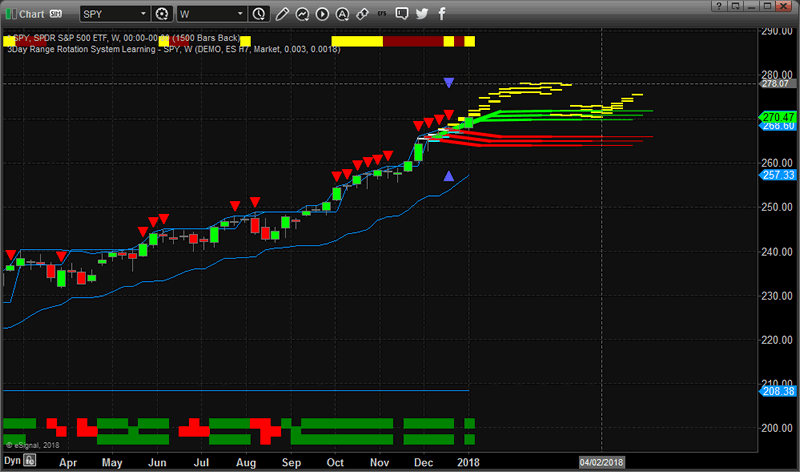Toggle the Dyn scaling label
Image resolution: width=800 pixels, height=472 pixels.
click(x=12, y=463)
